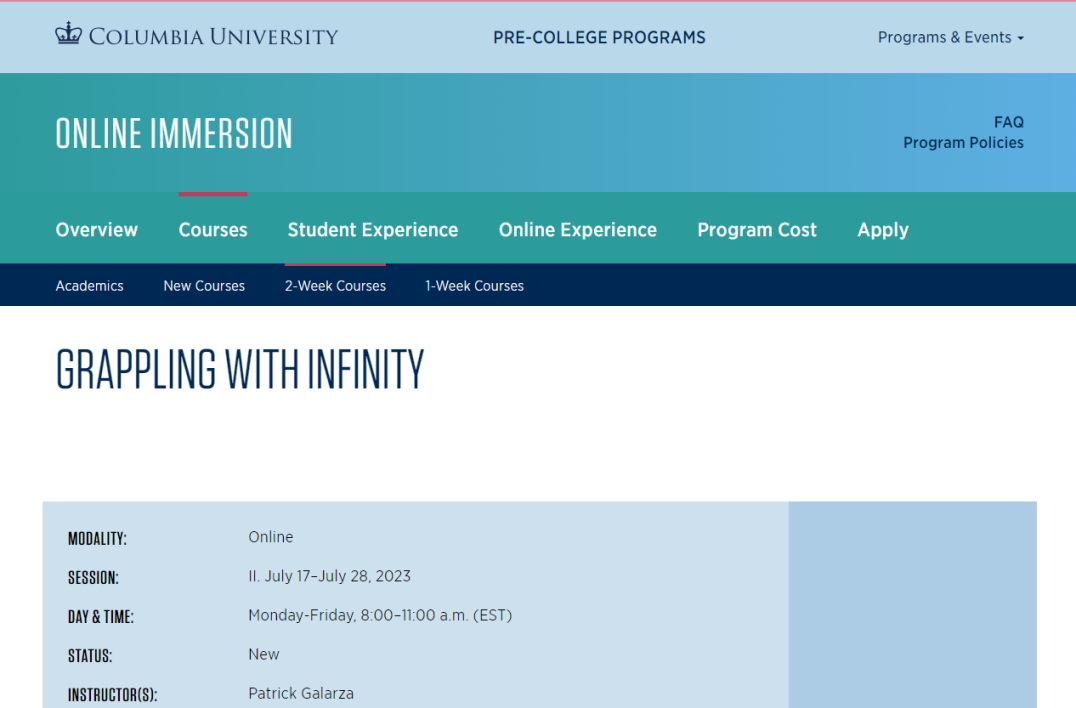Select the Courses tab
Image resolution: width=1076 pixels, height=708 pixels.
point(213,230)
